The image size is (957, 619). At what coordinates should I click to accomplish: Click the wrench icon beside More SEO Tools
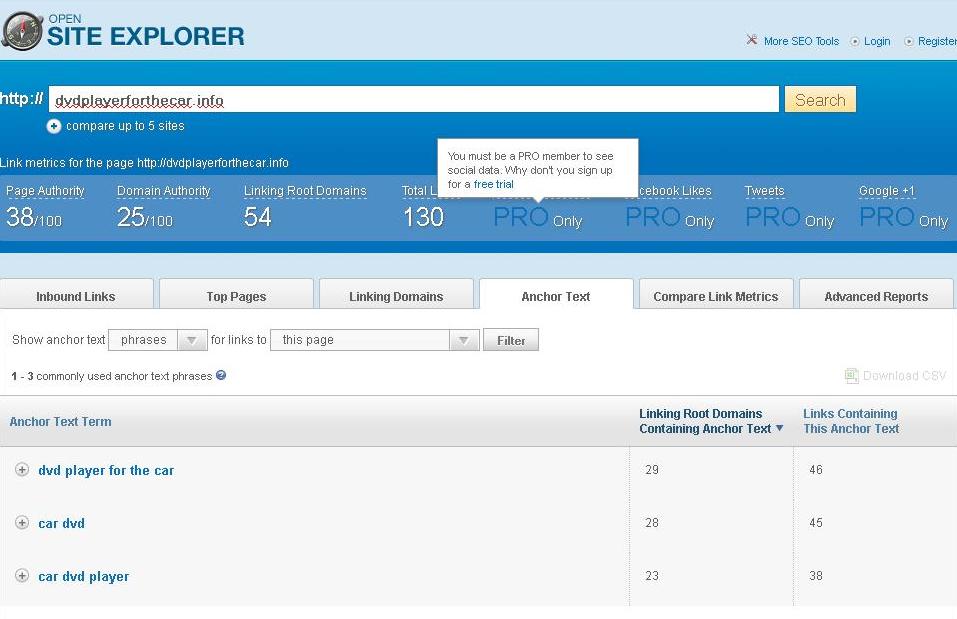click(x=751, y=40)
